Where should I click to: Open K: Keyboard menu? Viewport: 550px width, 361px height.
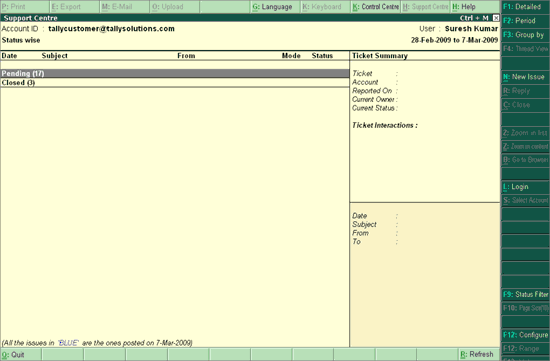325,7
